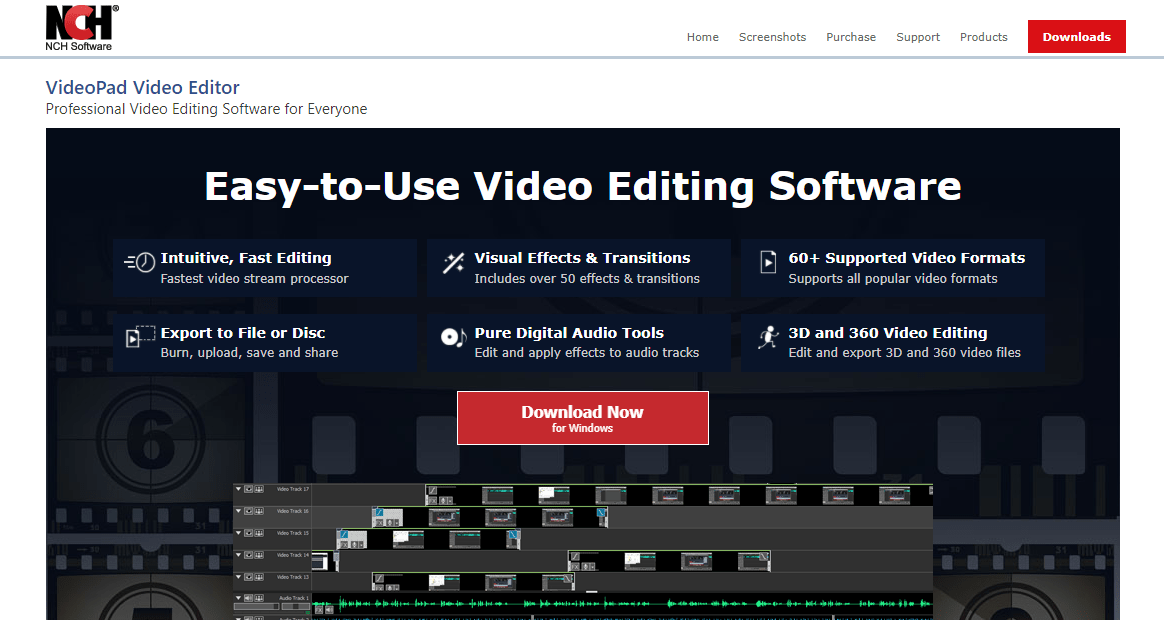Viewport: 1164px width, 620px height.
Task: Hide Video Track 15 using its eye icon
Action: point(249,533)
